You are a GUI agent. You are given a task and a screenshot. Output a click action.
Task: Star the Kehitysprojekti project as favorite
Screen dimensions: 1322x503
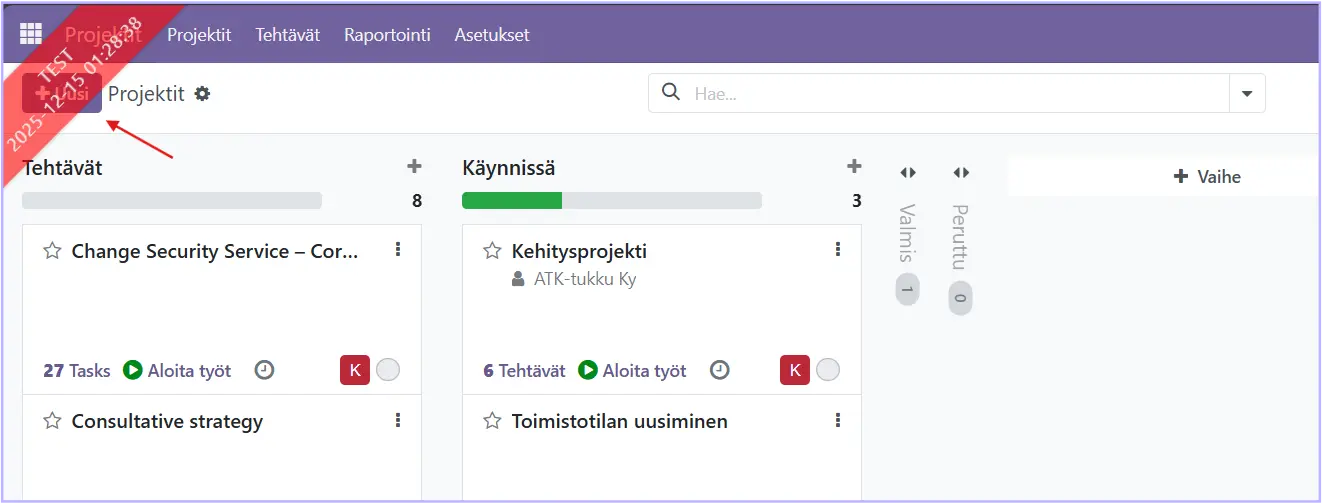tap(492, 251)
